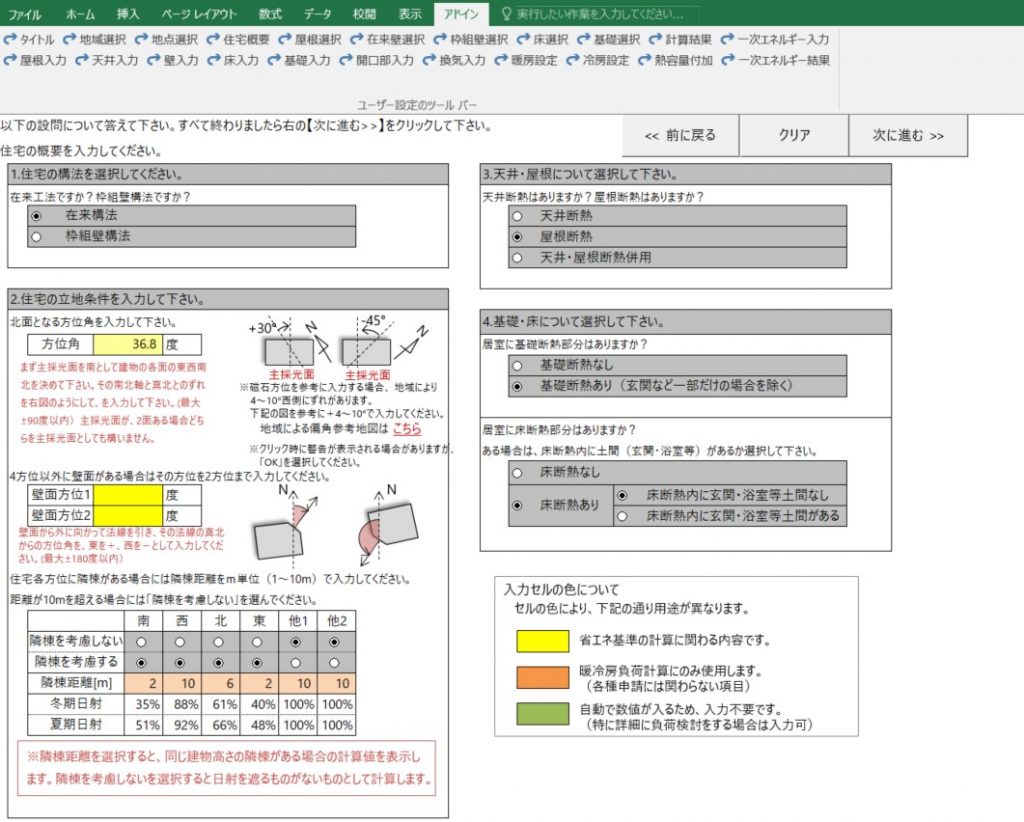This screenshot has height=822, width=1024.
Task: Click the yellow 壁面方位1 input cell
Action: pos(127,495)
